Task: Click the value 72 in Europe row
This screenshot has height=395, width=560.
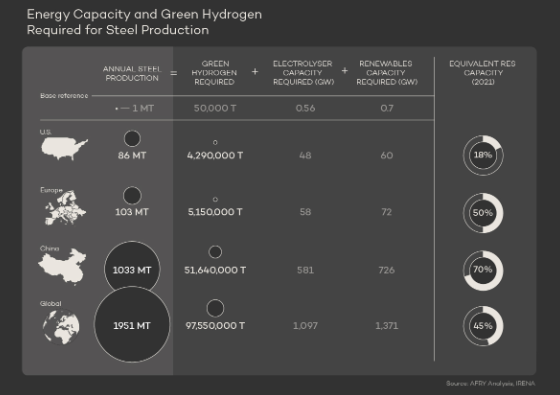Action: coord(387,212)
